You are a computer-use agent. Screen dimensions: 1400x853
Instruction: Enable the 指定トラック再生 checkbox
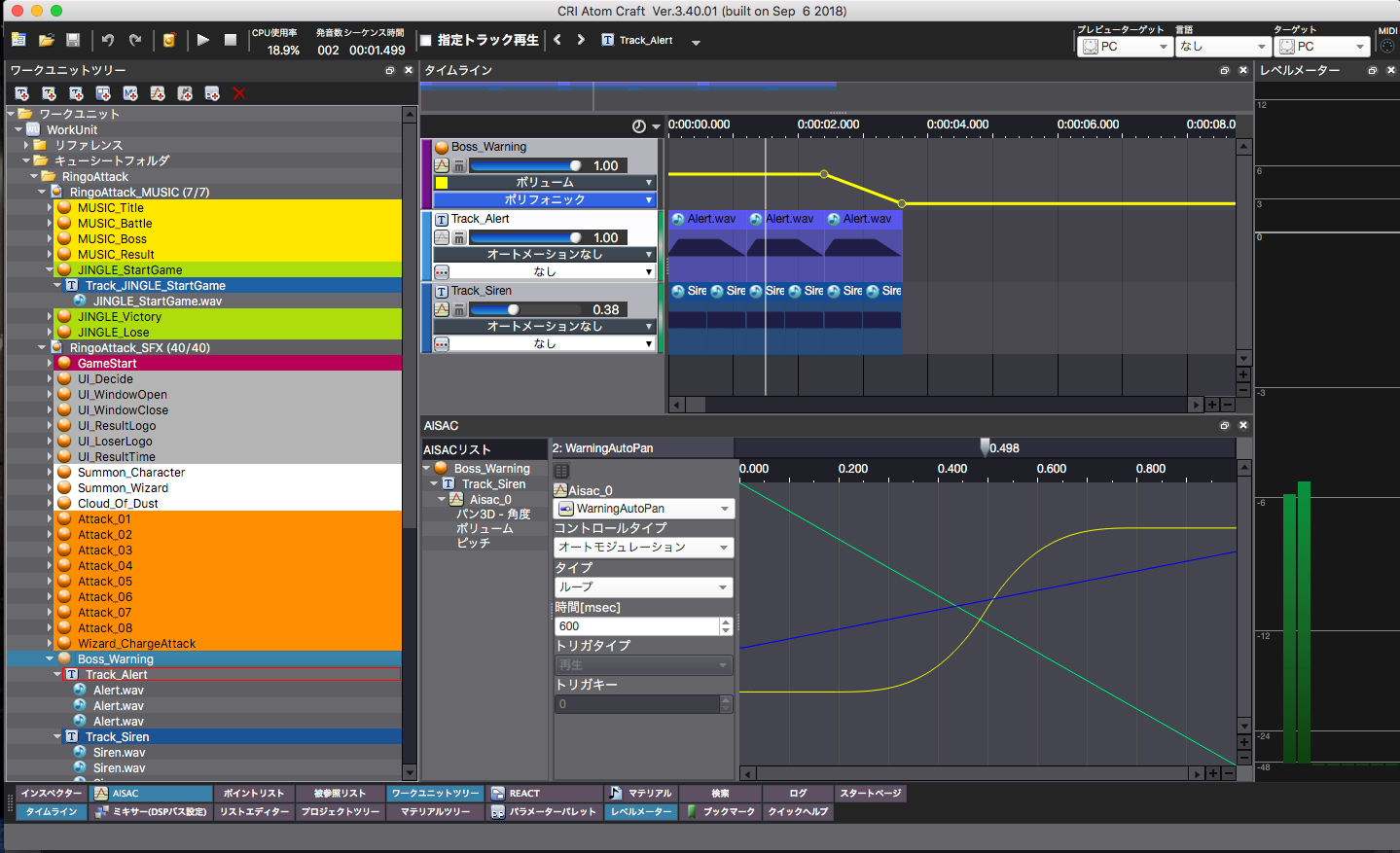[x=425, y=41]
